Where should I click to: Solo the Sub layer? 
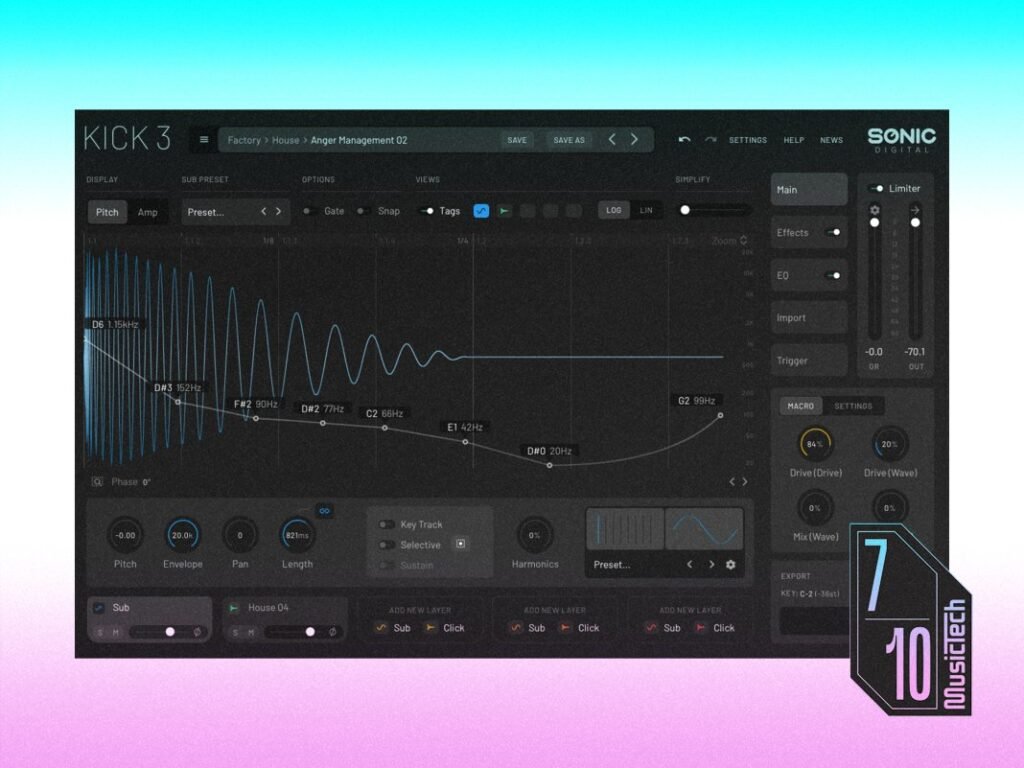(100, 632)
